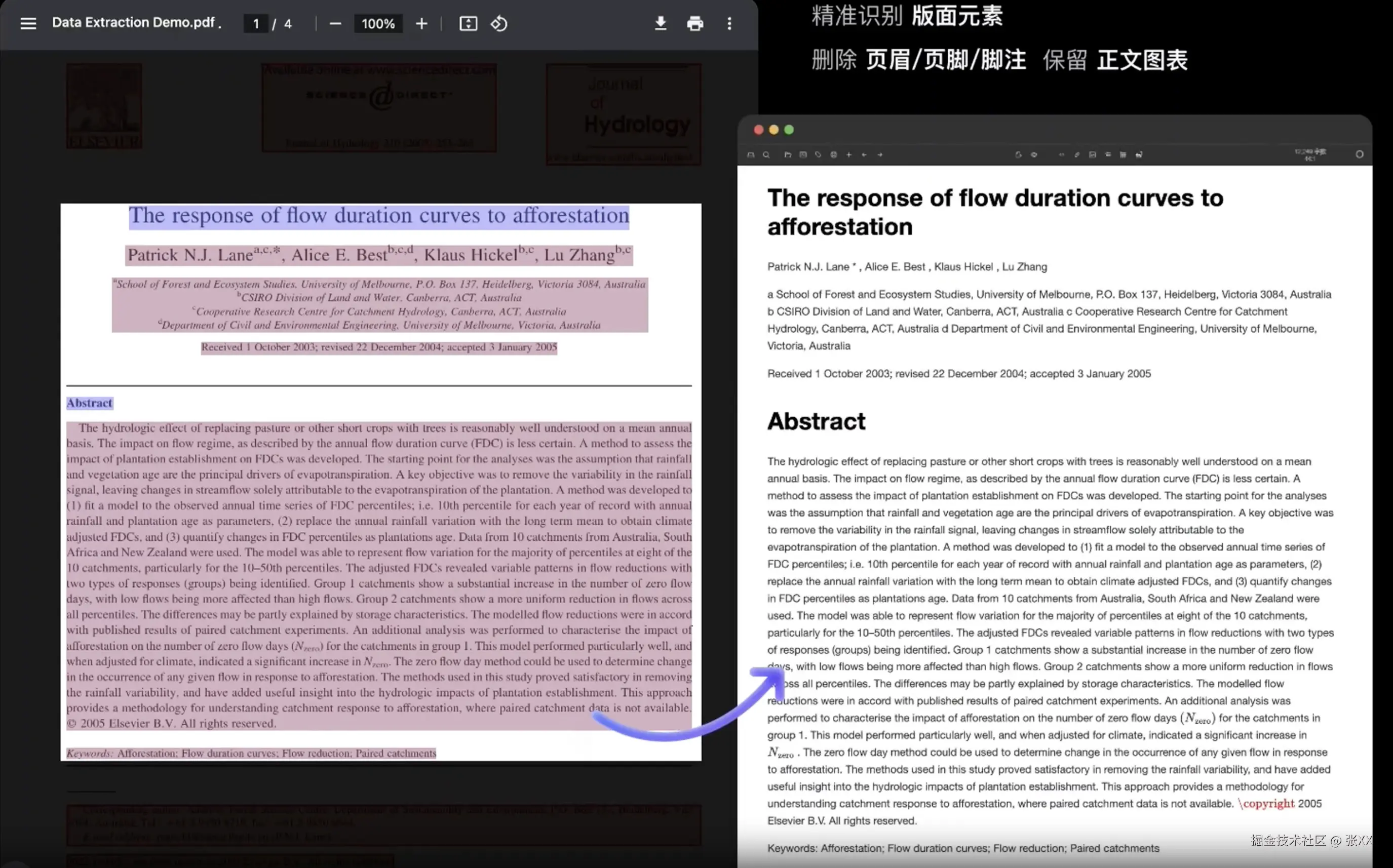Navigate forward with the right arrow
This screenshot has width=1393, height=868.
tap(880, 155)
